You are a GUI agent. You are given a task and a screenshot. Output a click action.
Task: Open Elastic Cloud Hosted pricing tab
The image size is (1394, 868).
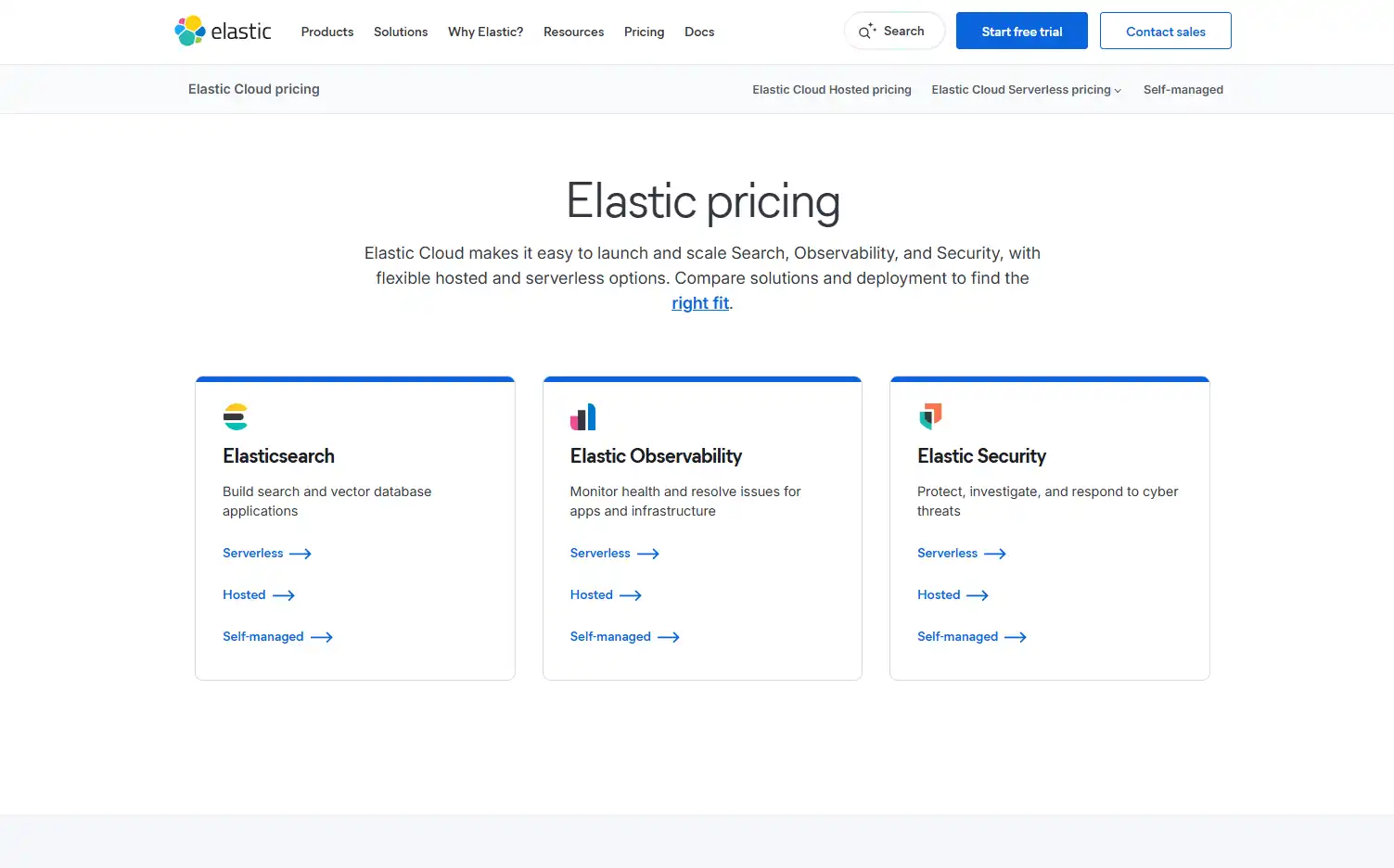click(832, 90)
